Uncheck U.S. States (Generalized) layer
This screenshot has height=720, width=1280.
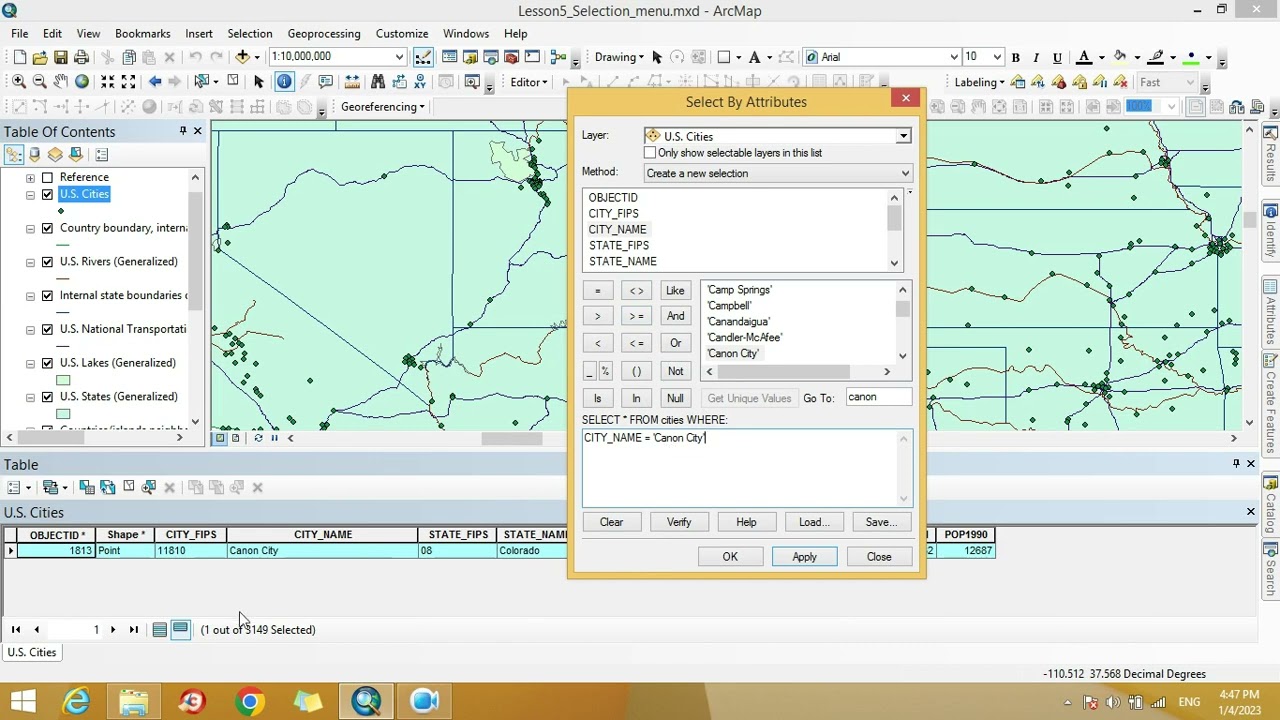(x=47, y=397)
